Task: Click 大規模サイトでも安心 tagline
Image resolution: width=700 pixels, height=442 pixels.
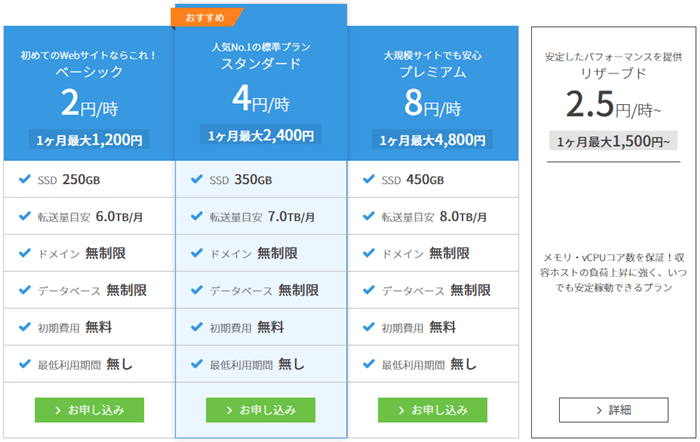Action: (x=433, y=55)
